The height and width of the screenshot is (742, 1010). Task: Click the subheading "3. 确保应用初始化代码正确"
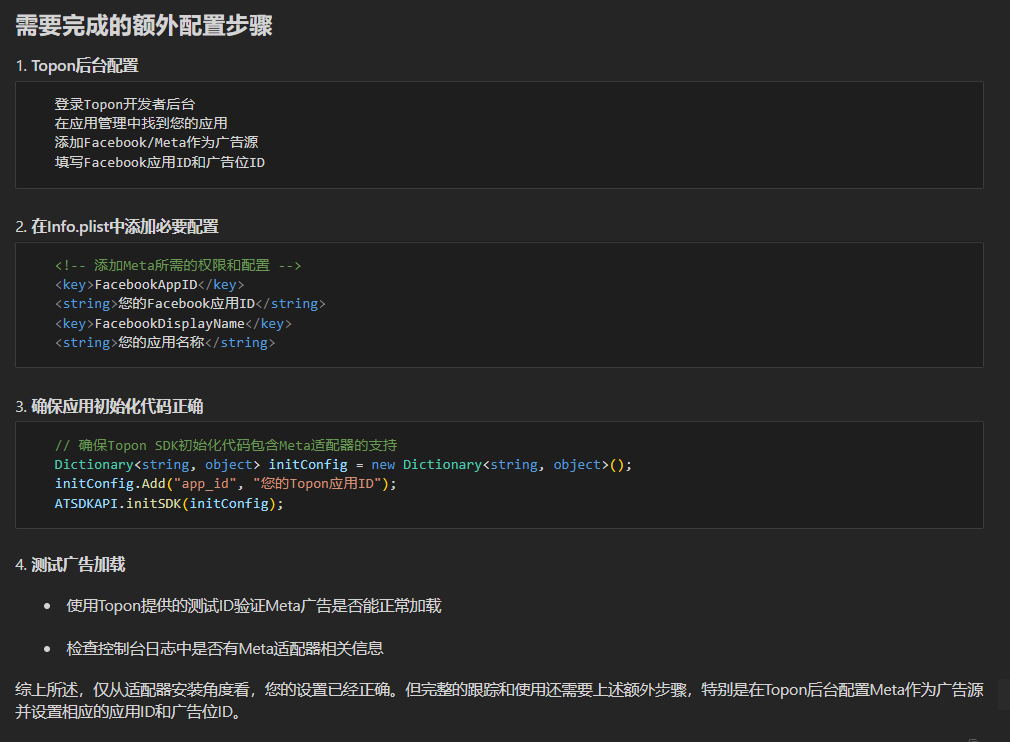coord(109,406)
